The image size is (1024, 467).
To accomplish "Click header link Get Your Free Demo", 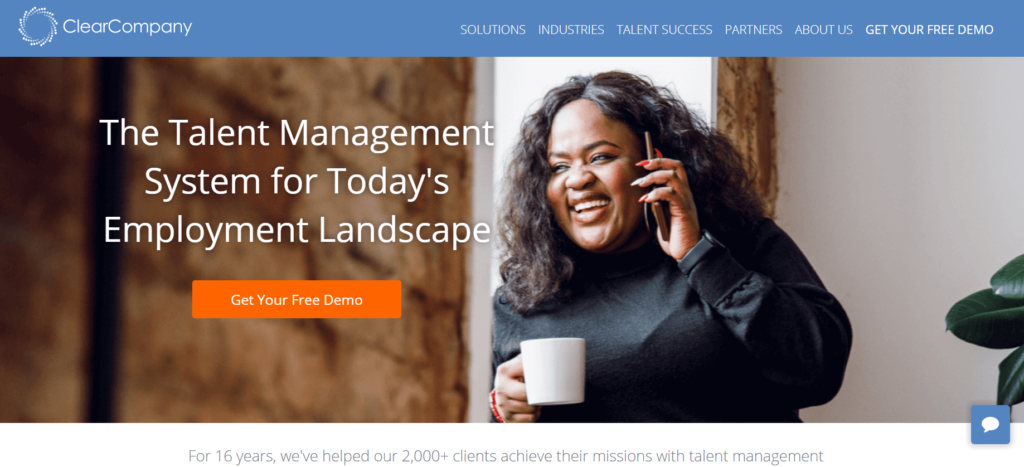I will pyautogui.click(x=929, y=29).
